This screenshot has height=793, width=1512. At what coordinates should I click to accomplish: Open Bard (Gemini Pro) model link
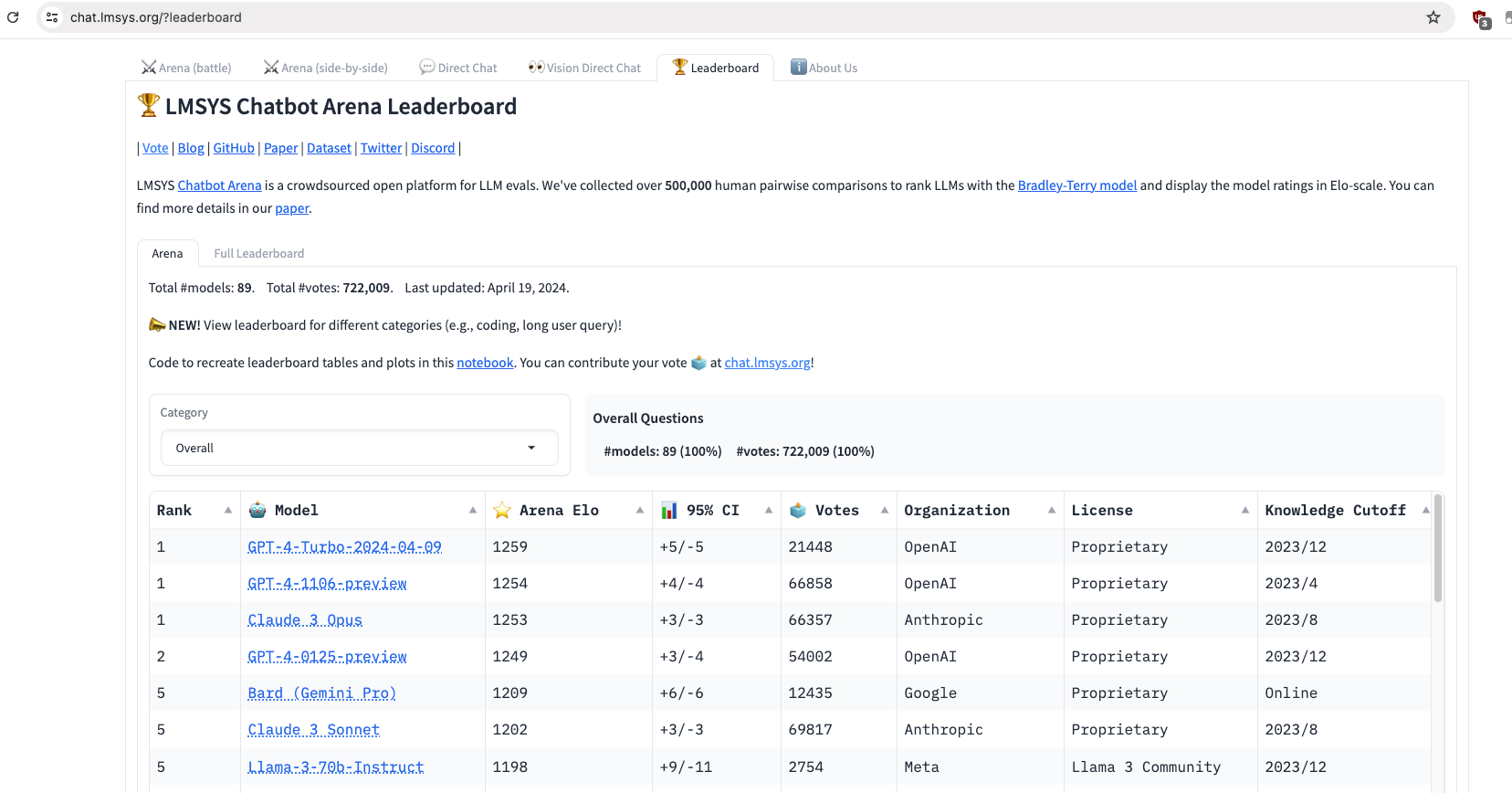click(321, 693)
